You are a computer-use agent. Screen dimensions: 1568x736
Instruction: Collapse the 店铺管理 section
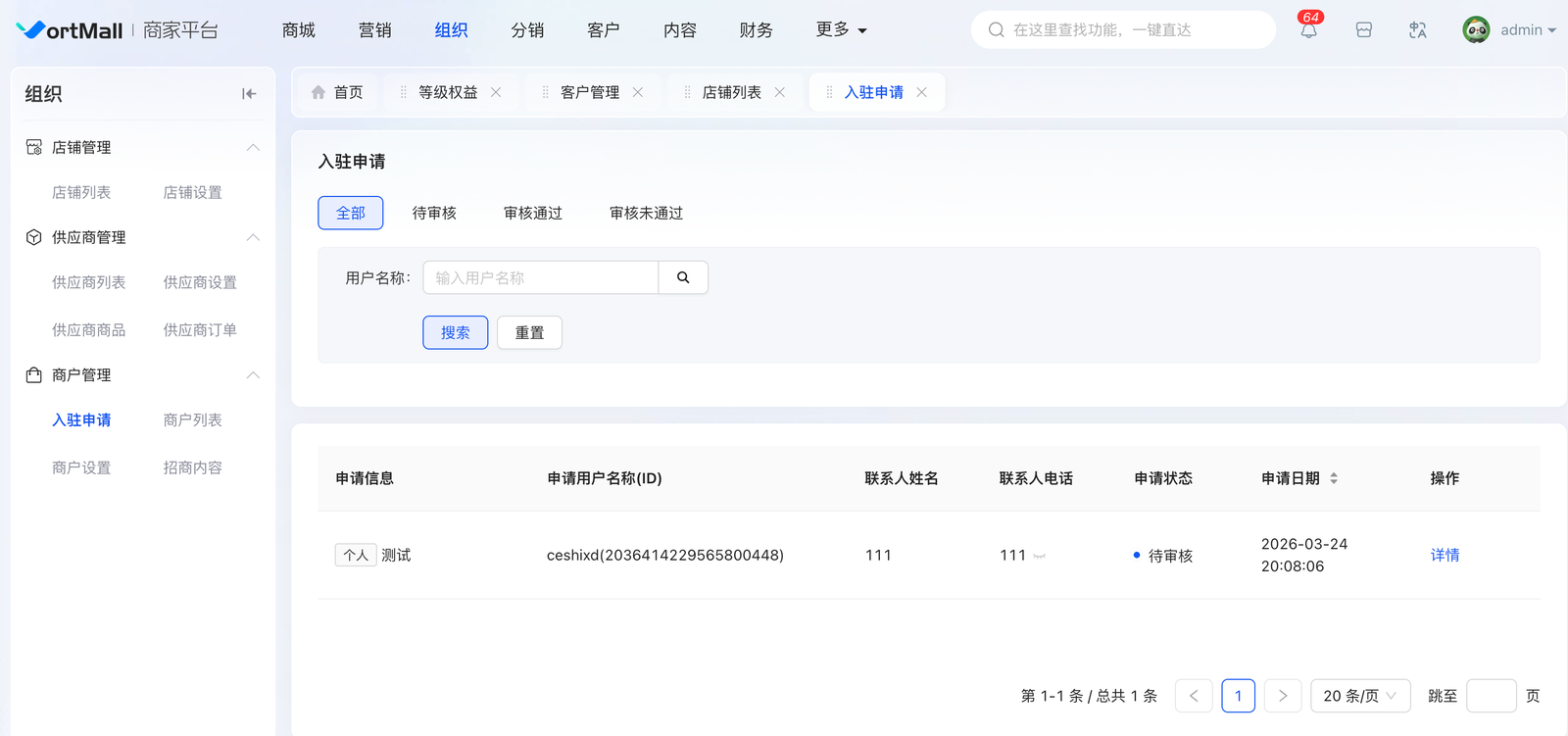coord(253,147)
